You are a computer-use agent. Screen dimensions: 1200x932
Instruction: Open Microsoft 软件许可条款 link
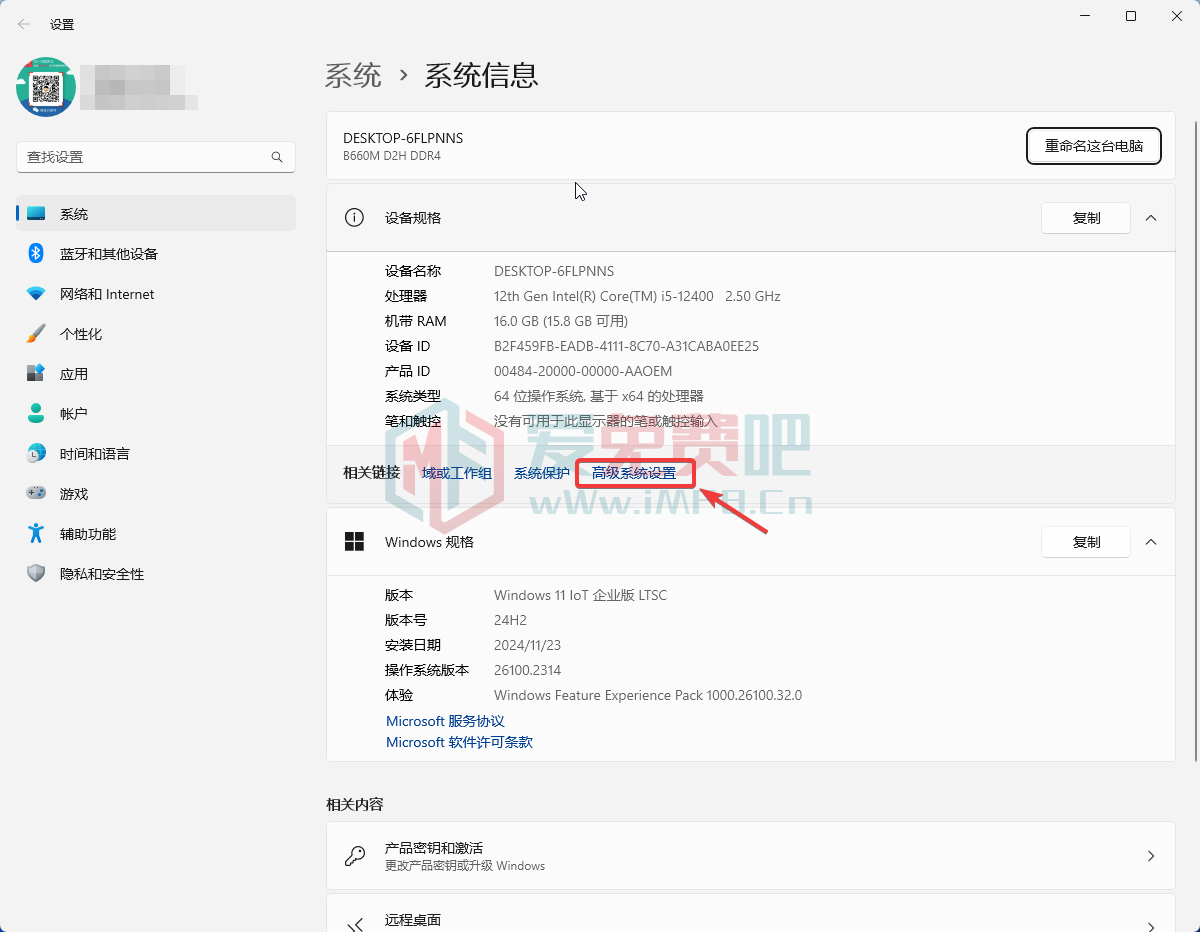[459, 742]
